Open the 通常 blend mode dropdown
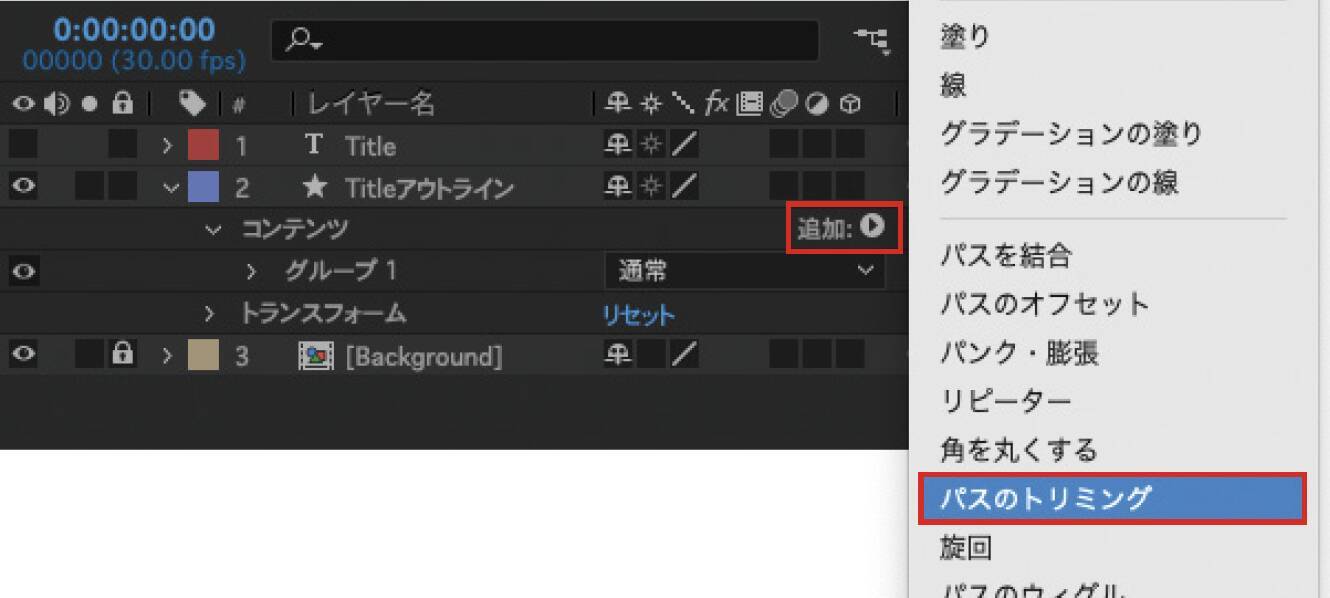Image resolution: width=1330 pixels, height=598 pixels. point(744,271)
